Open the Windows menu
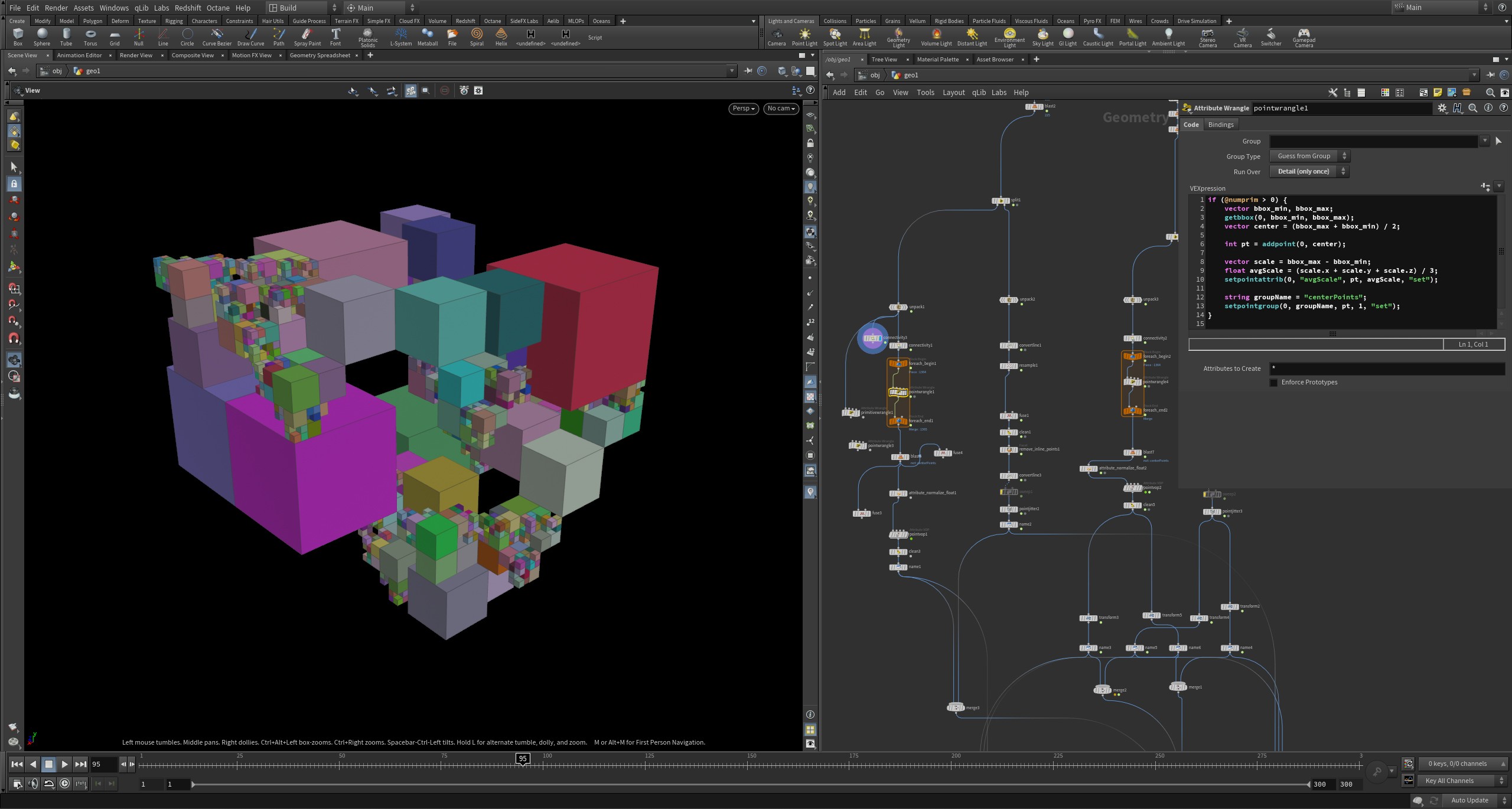This screenshot has width=1512, height=809. (114, 8)
